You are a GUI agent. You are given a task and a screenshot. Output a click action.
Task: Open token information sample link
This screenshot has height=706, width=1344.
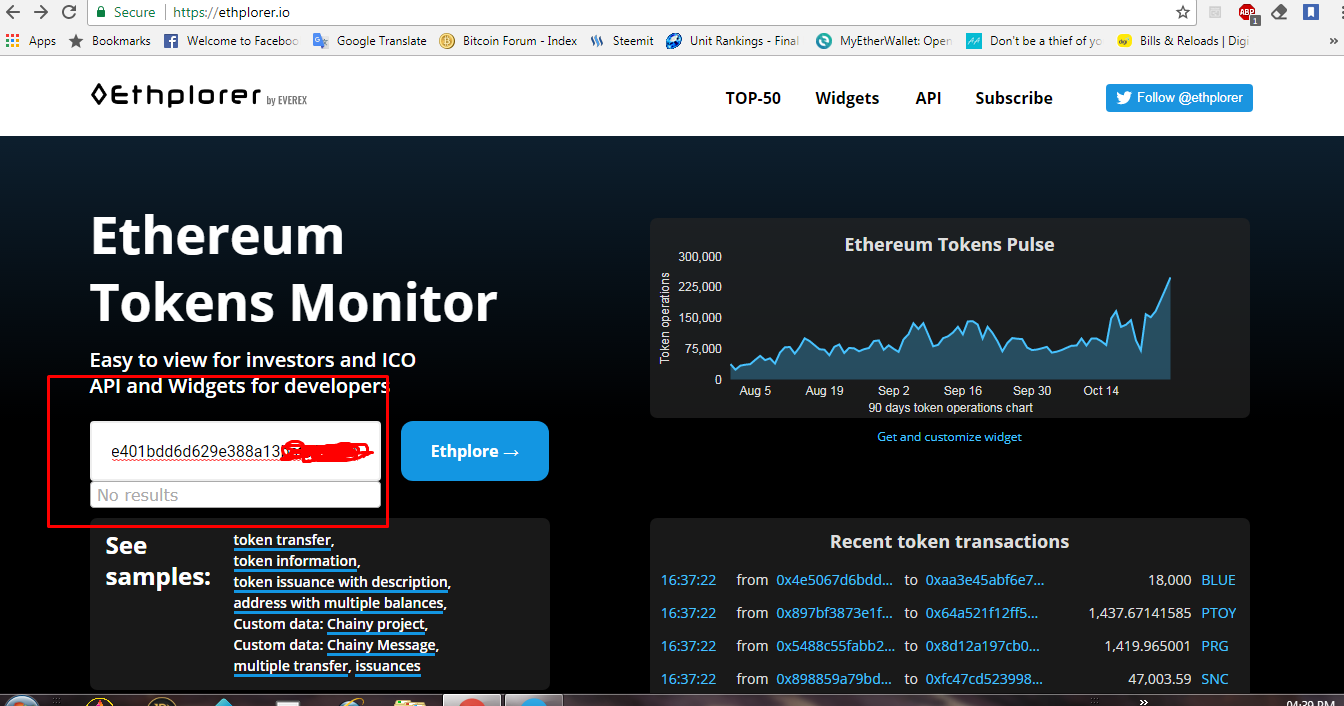[295, 561]
